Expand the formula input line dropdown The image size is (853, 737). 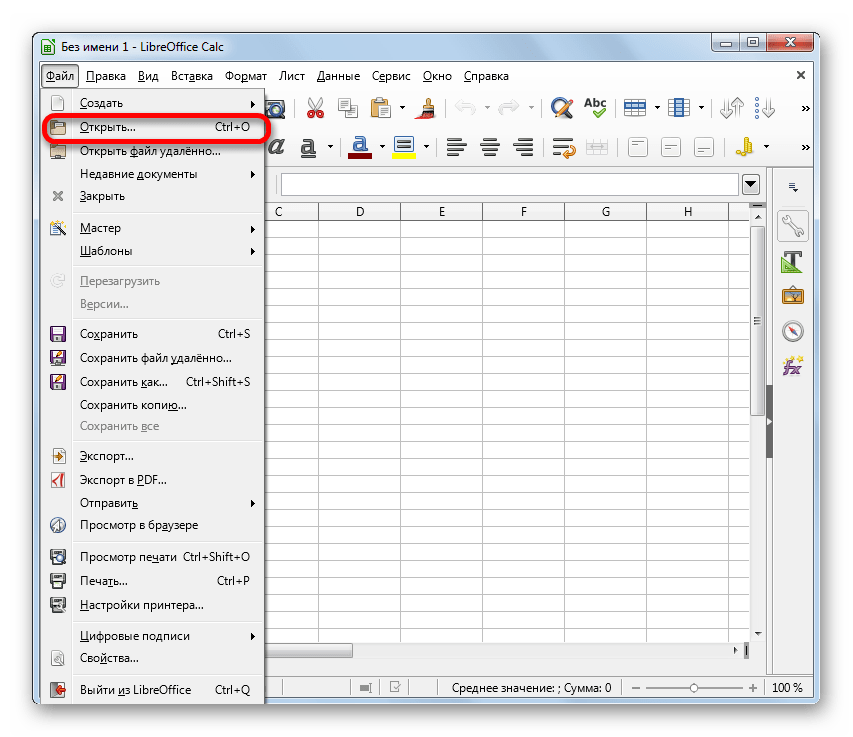(751, 184)
